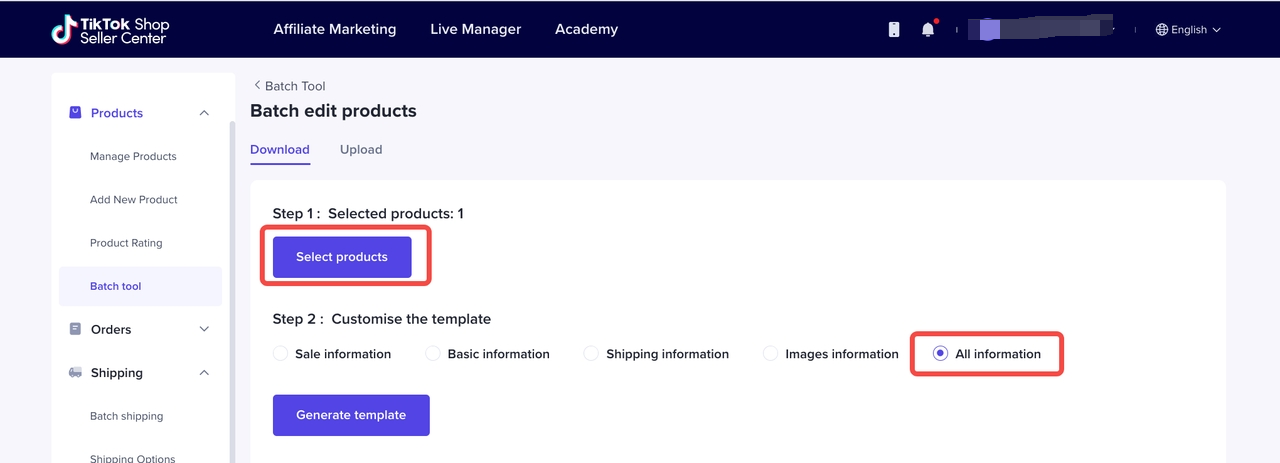This screenshot has height=463, width=1280.
Task: Click the Orders clipboard icon
Action: (75, 329)
